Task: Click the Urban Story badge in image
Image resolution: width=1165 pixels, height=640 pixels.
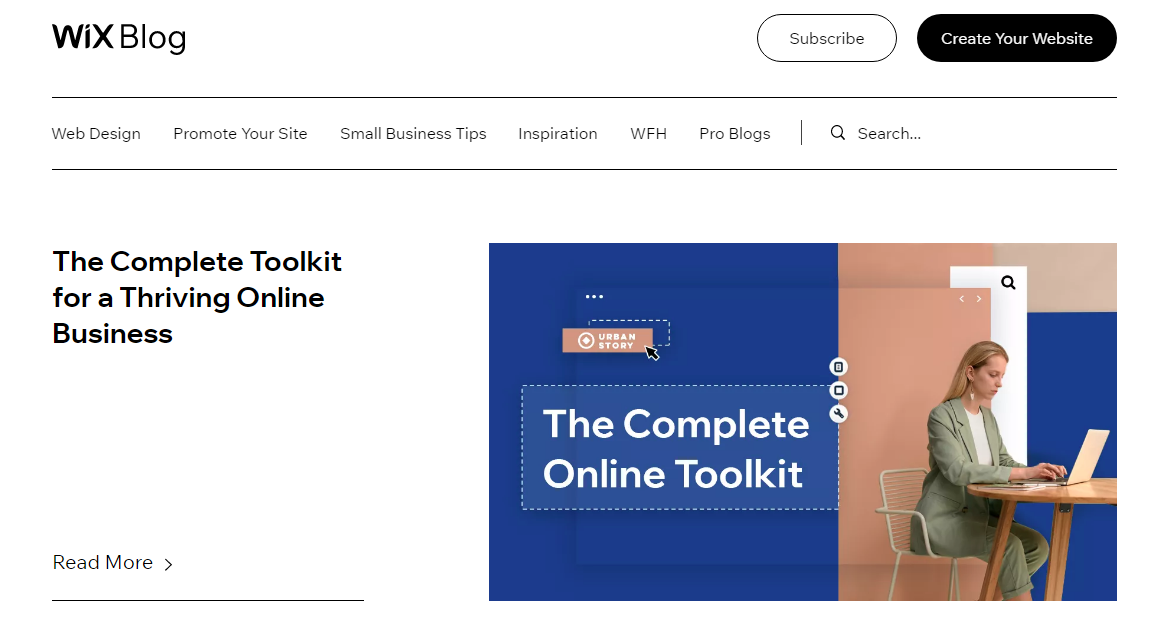Action: tap(608, 340)
